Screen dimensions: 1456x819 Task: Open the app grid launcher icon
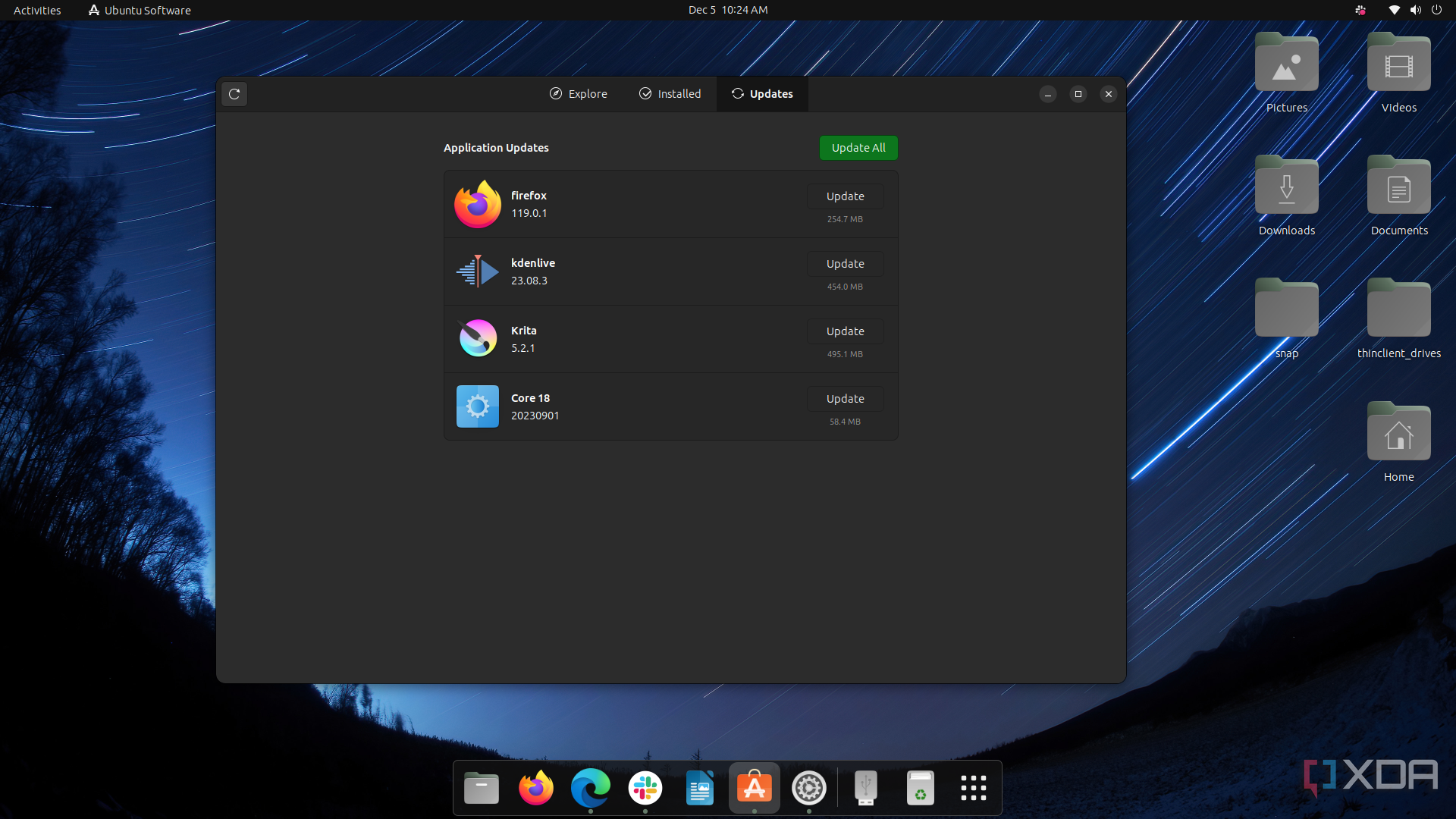pos(973,788)
